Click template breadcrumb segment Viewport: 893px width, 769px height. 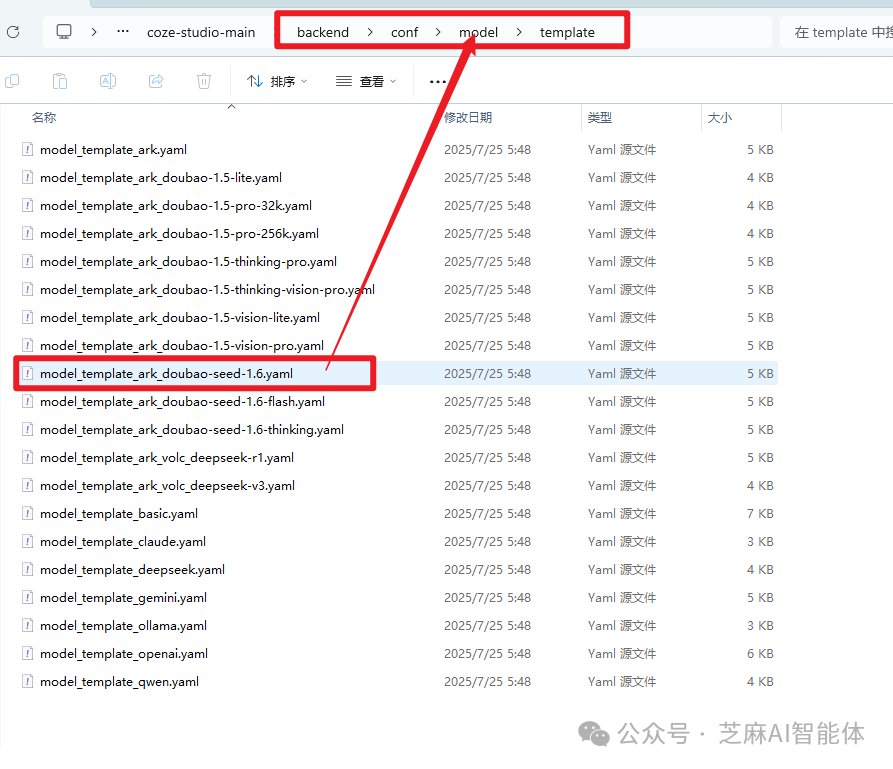click(567, 32)
